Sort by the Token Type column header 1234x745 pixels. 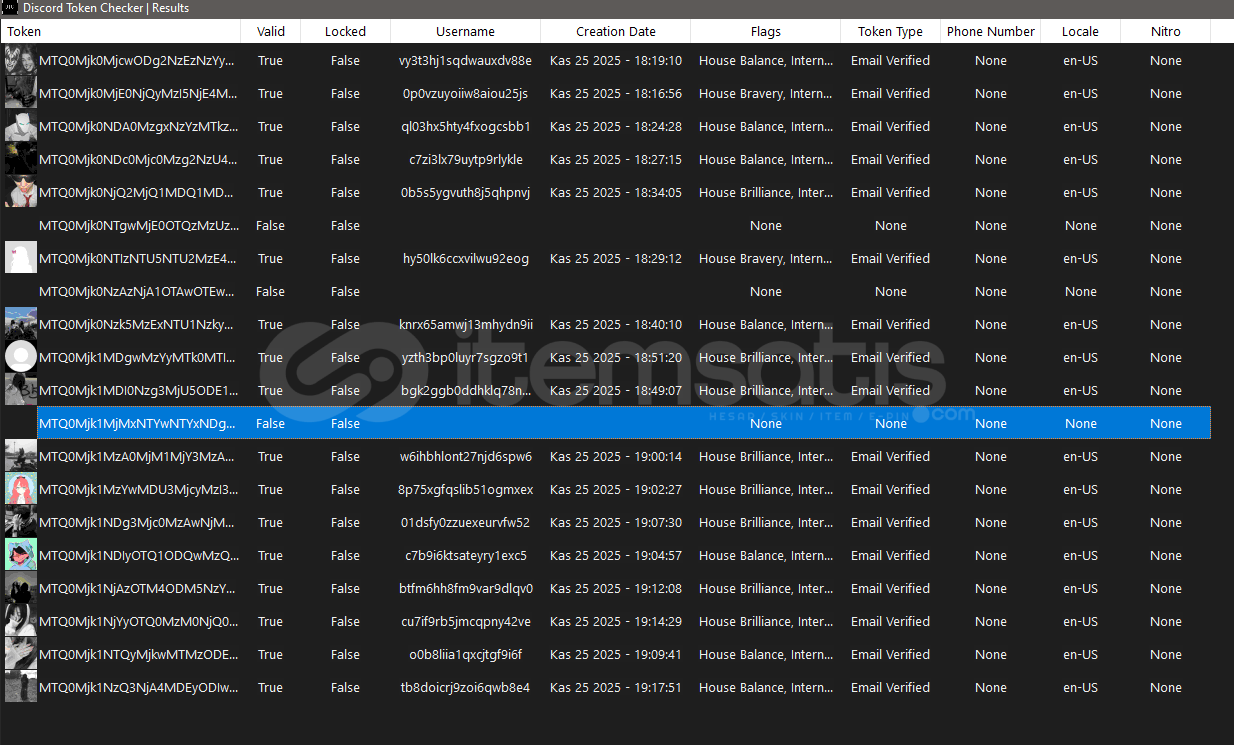(x=890, y=32)
